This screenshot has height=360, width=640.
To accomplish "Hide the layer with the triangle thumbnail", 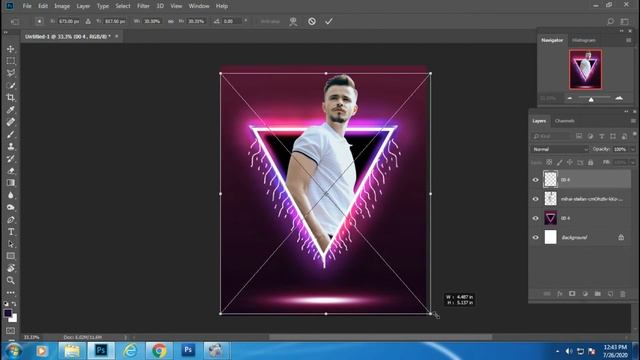I will pyautogui.click(x=536, y=218).
